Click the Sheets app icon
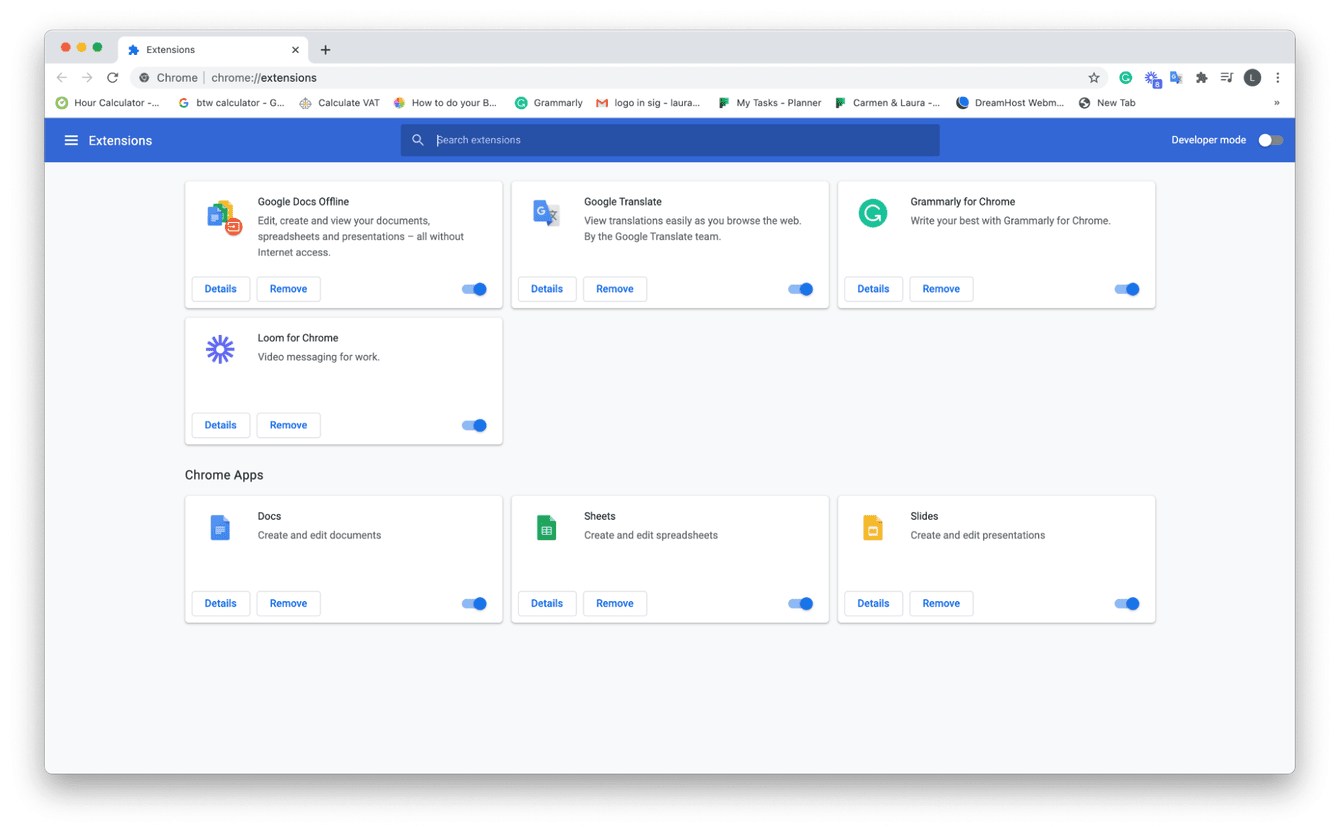Viewport: 1340px width, 833px height. tap(547, 527)
